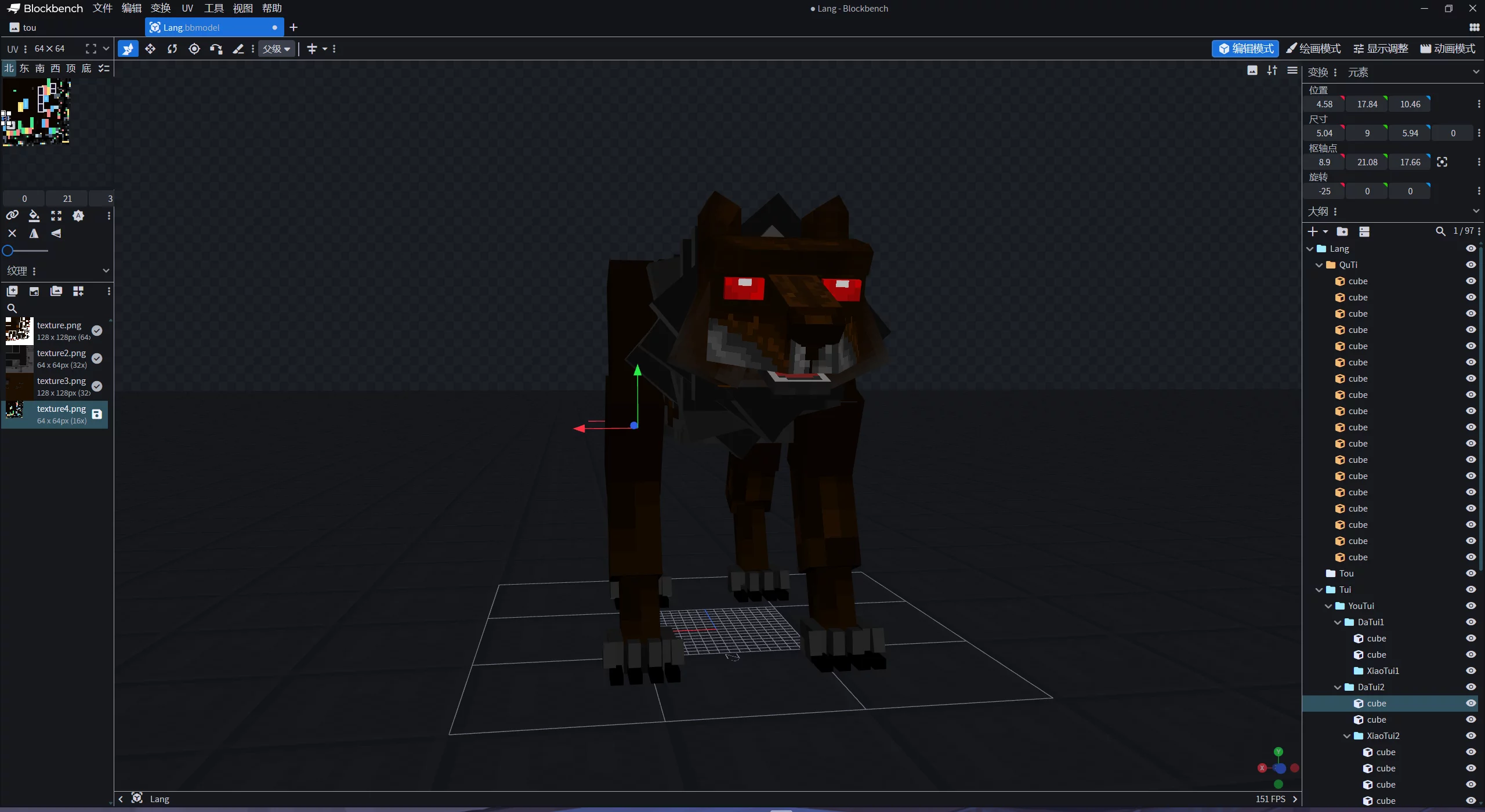Viewport: 1485px width, 812px height.
Task: Mirror UV horizontally icon
Action: pyautogui.click(x=34, y=233)
